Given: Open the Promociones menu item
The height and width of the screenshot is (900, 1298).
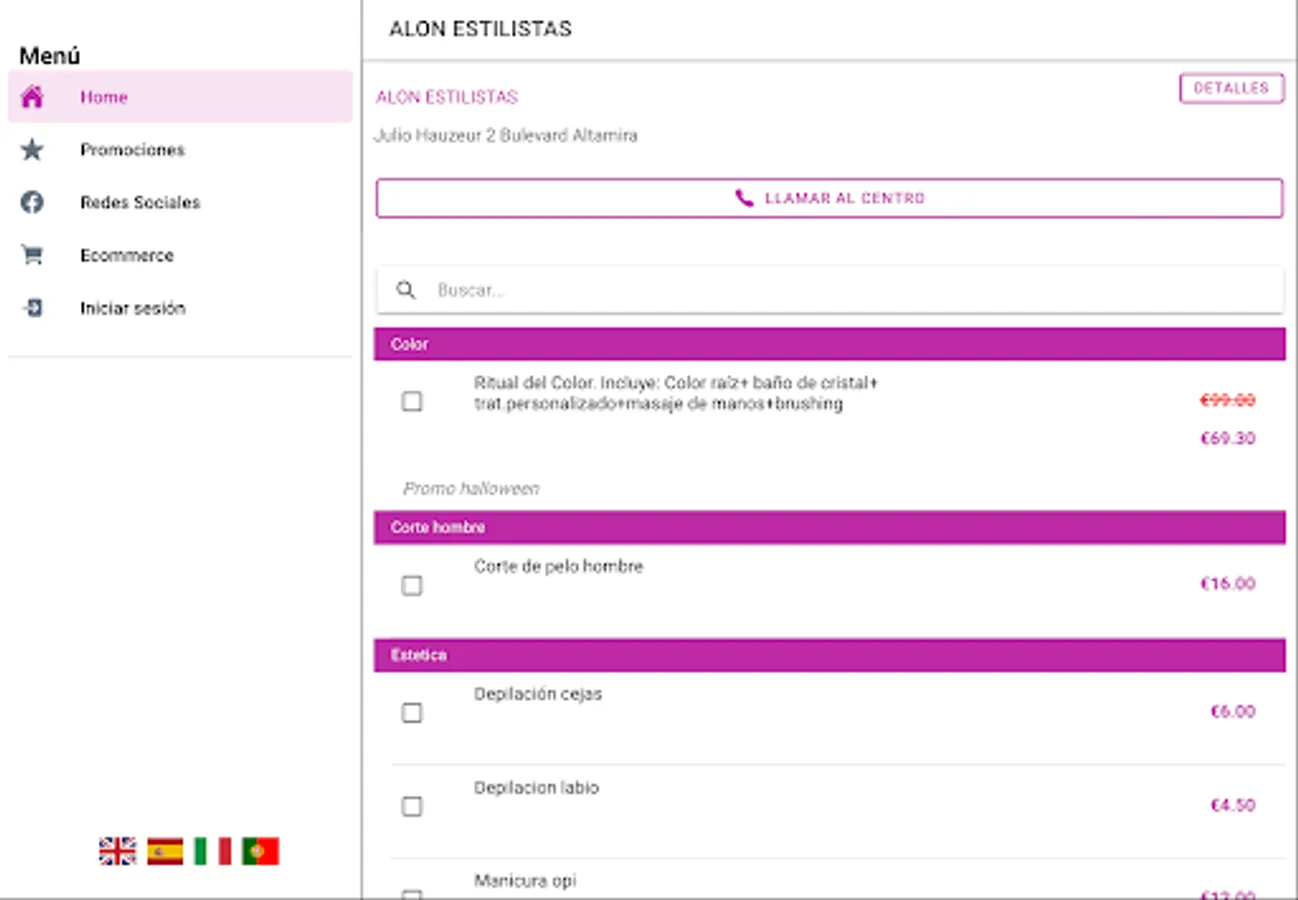Looking at the screenshot, I should coord(133,150).
